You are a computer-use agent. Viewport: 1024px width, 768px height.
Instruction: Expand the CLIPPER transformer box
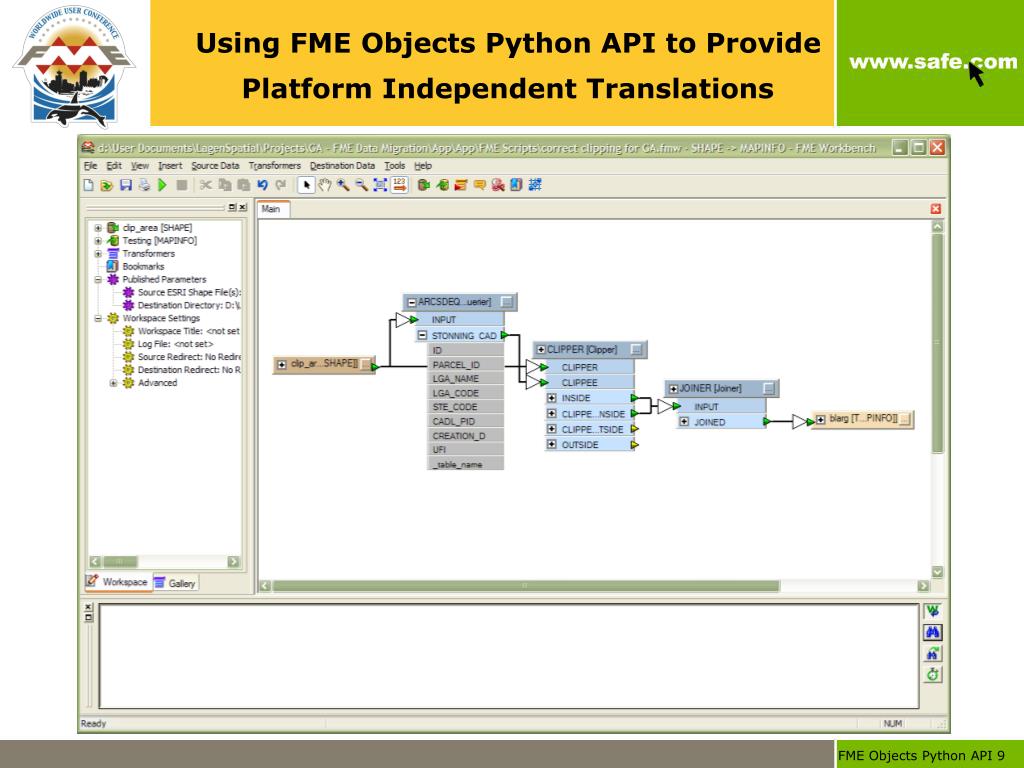pos(541,350)
